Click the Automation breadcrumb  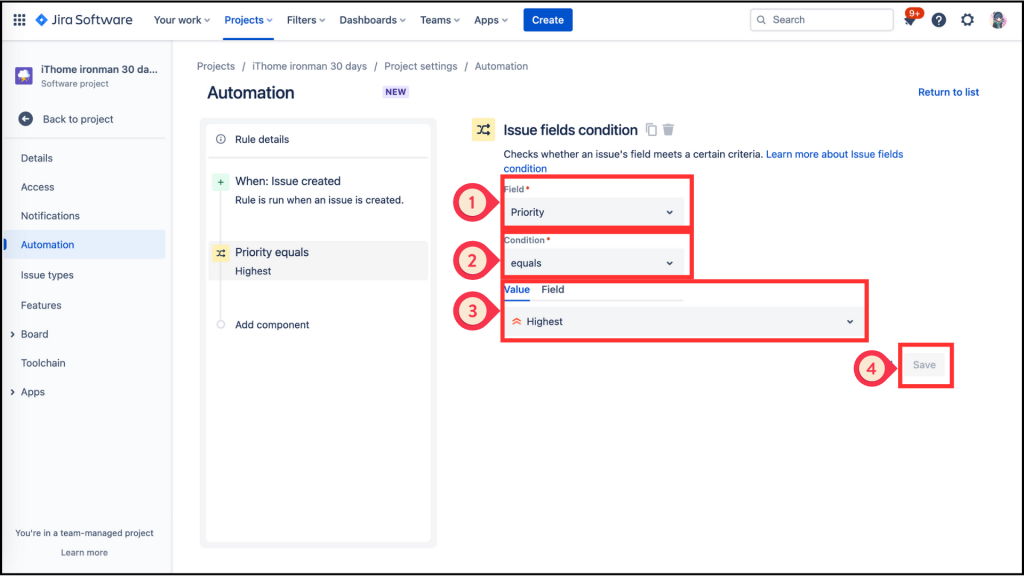click(501, 67)
